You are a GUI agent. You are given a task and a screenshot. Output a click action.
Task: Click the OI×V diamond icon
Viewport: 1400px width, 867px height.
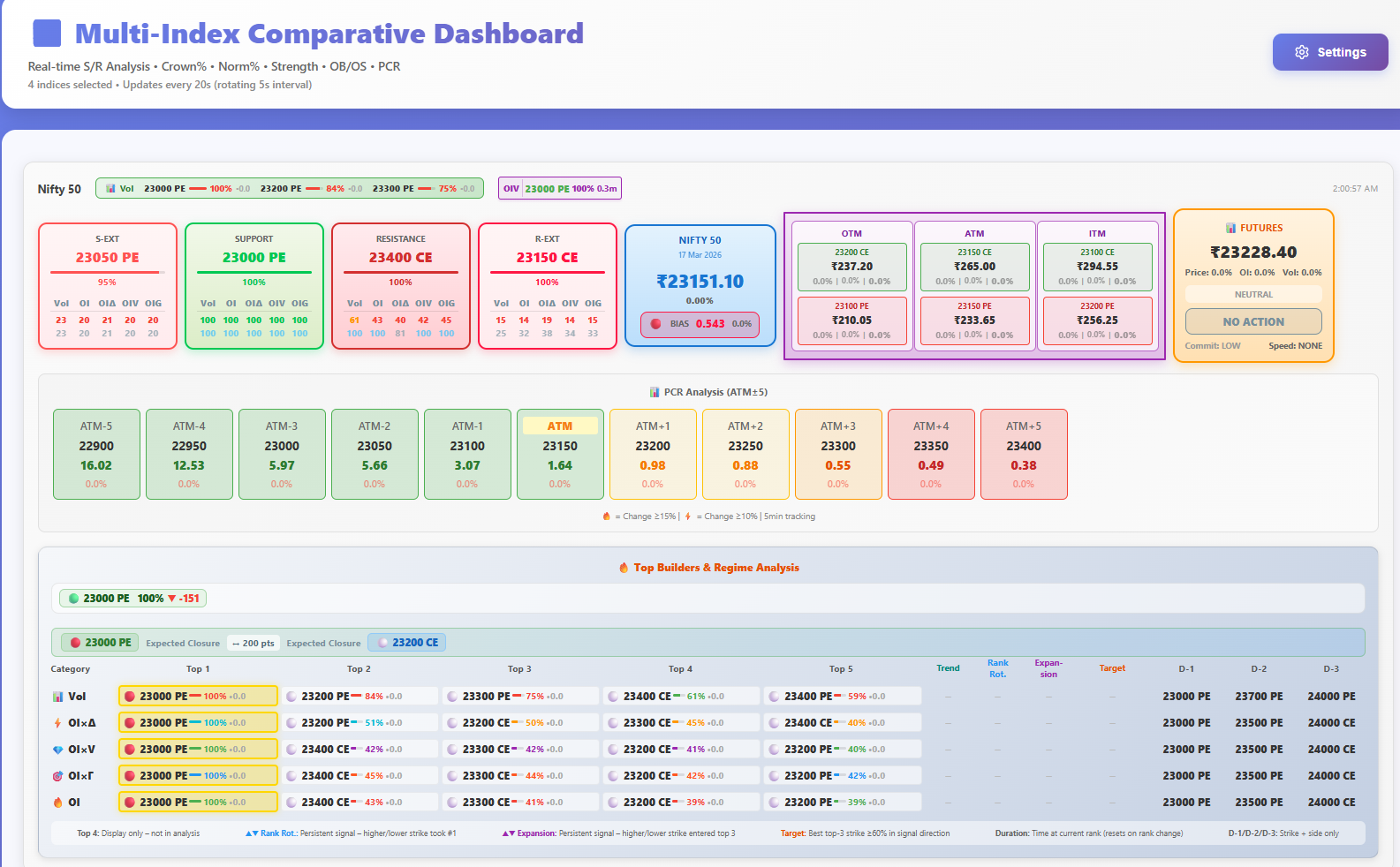[58, 750]
